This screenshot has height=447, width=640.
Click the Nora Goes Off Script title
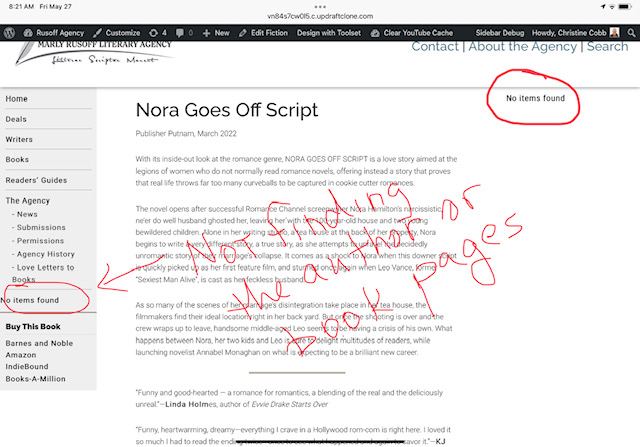[227, 110]
